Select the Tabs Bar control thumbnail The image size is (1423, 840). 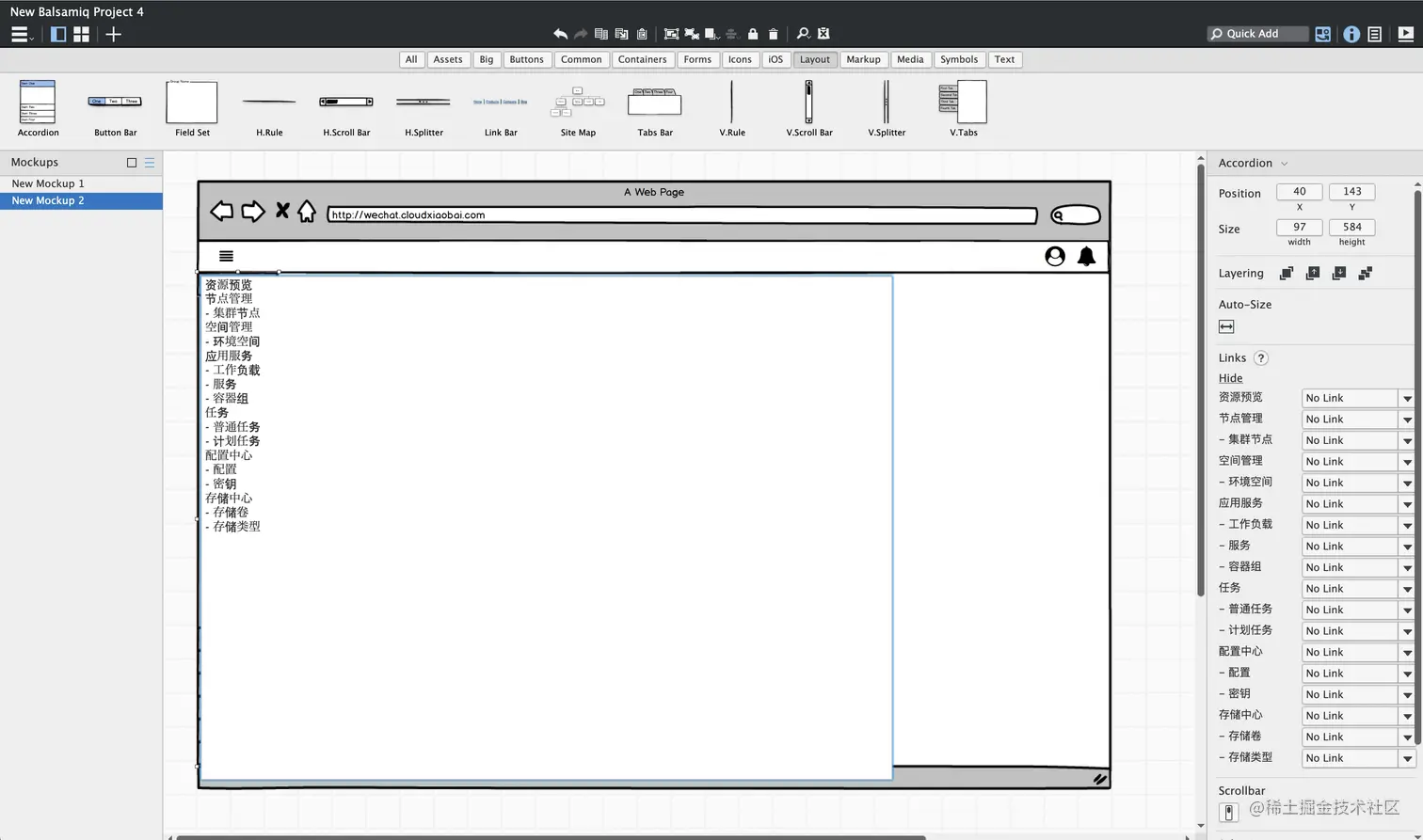[655, 108]
